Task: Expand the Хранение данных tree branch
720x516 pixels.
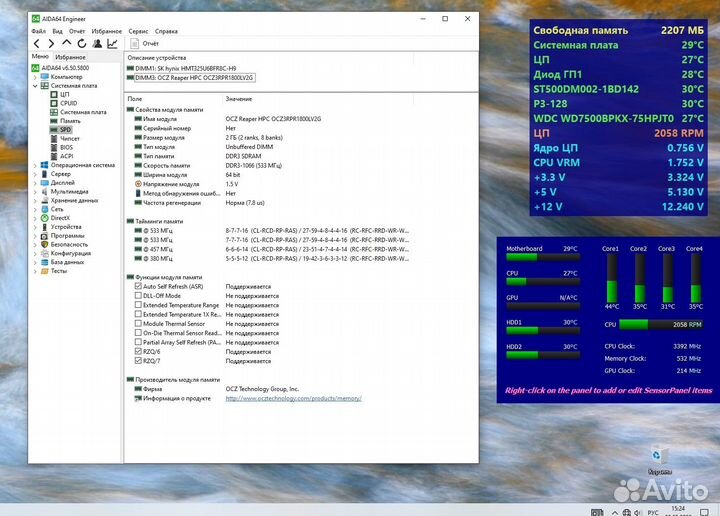Action: tap(35, 201)
